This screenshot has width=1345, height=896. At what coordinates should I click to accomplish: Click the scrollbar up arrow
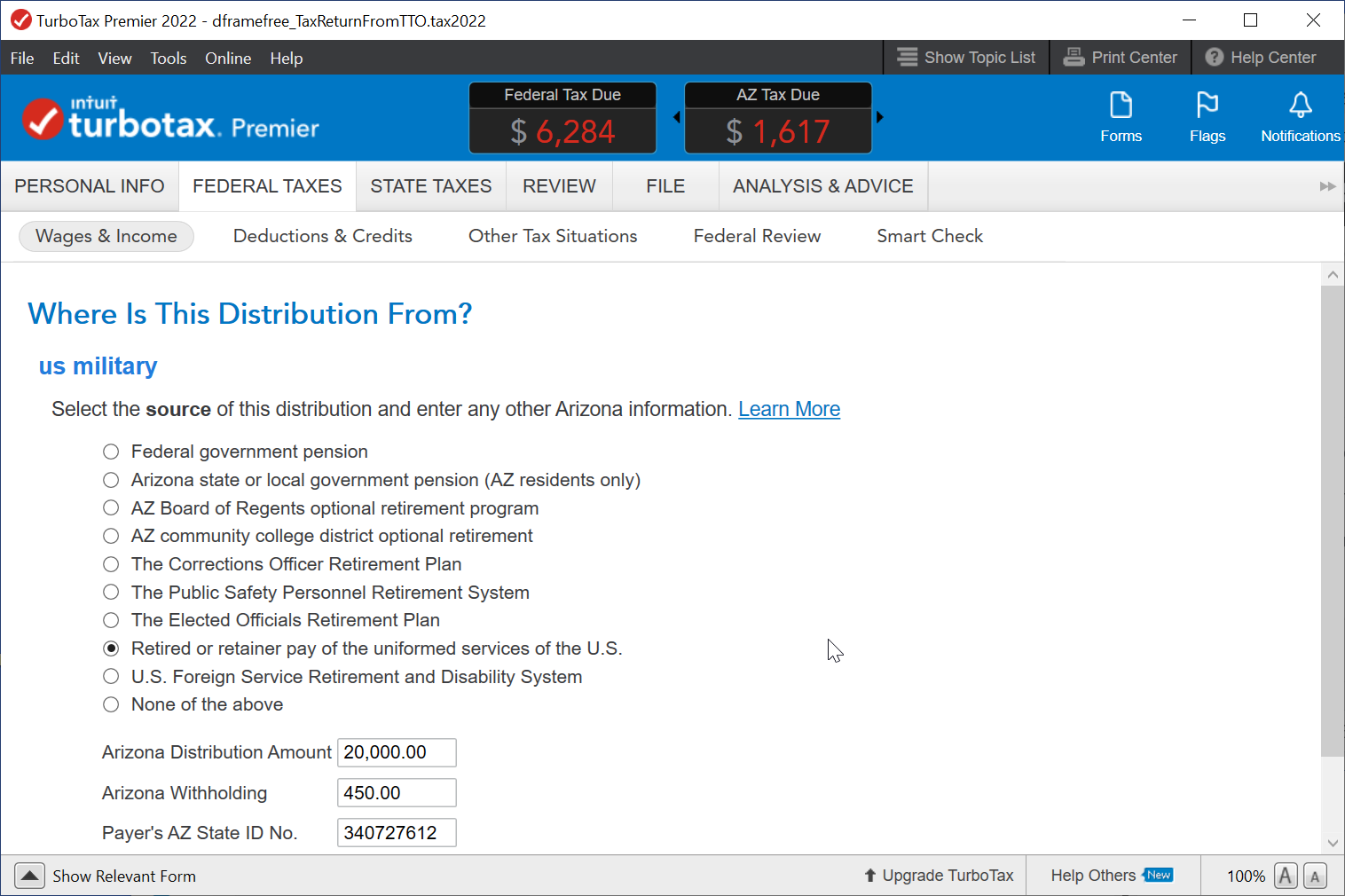(1333, 274)
